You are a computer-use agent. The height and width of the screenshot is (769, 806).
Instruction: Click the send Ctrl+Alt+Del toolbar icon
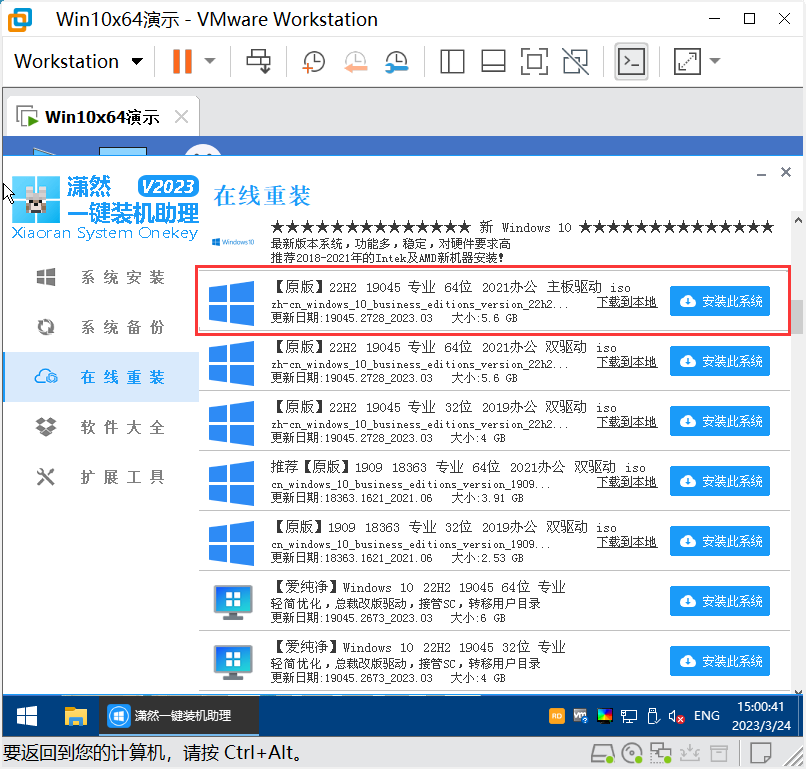click(x=259, y=61)
